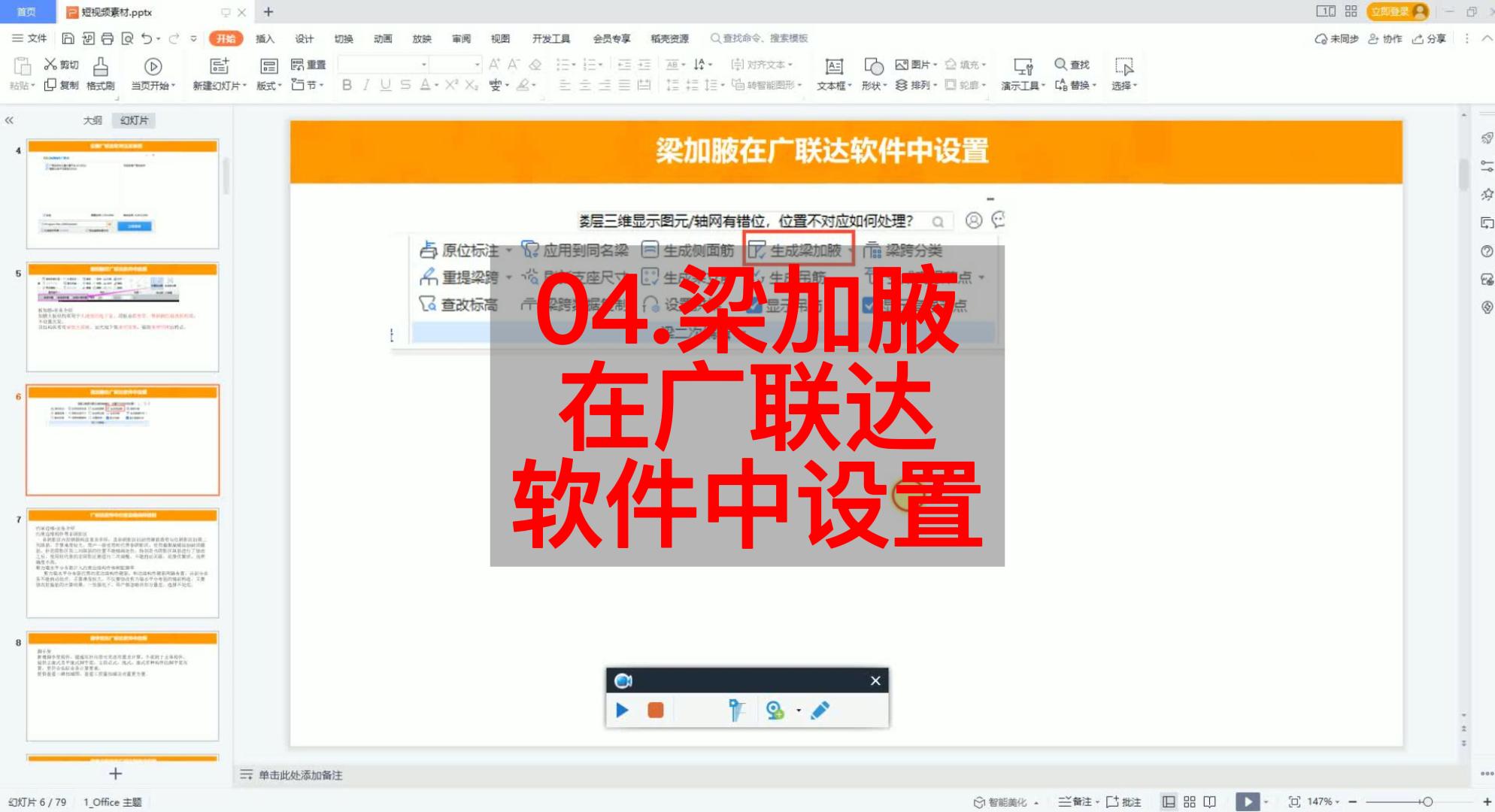The image size is (1495, 812).
Task: Click the 未同步 sync status button
Action: (1336, 38)
